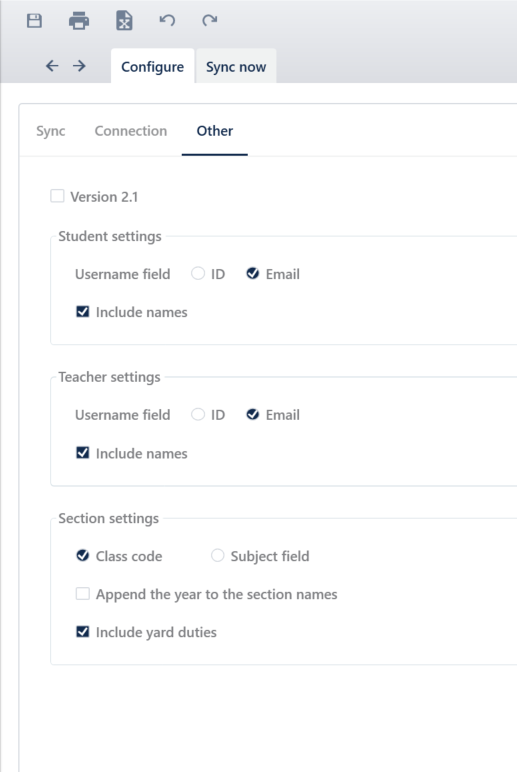Open the Connection sub-tab
This screenshot has height=772, width=517.
pyautogui.click(x=131, y=131)
